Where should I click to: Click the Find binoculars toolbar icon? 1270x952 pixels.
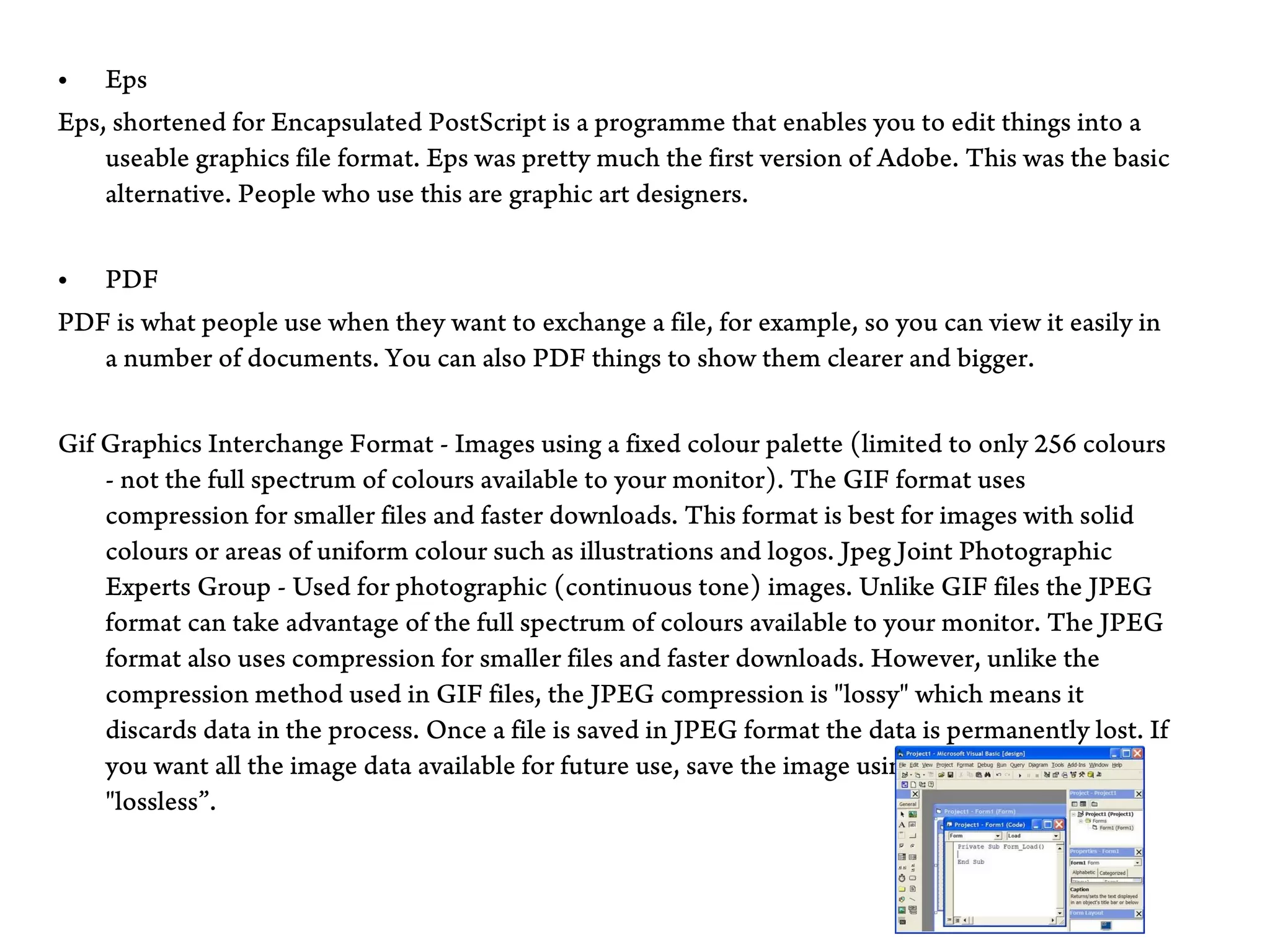(x=987, y=775)
